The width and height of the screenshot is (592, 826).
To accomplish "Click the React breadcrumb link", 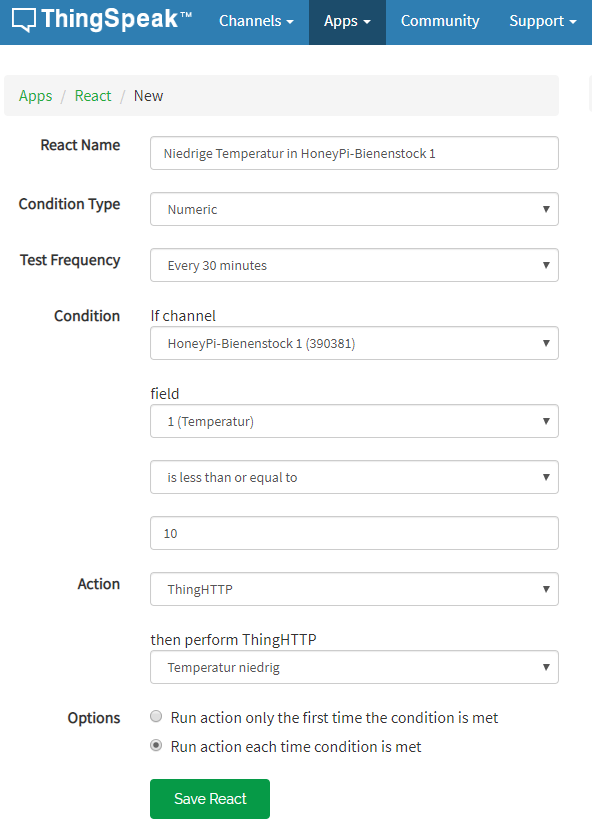I will click(93, 96).
